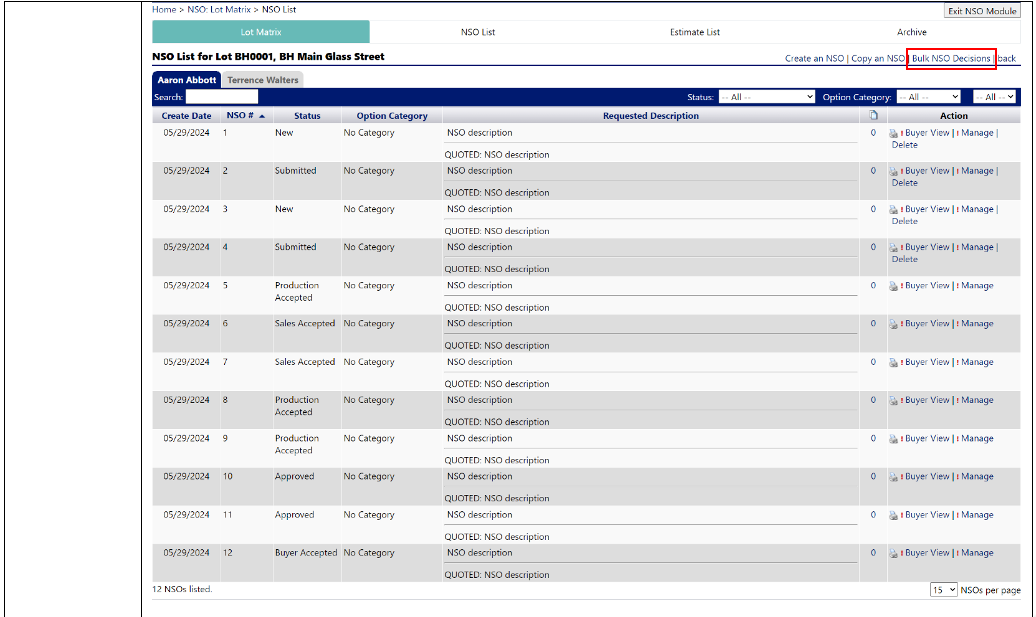Screen dimensions: 1036x617
Task: Click the print icon in NSO 12 row
Action: pyautogui.click(x=893, y=554)
